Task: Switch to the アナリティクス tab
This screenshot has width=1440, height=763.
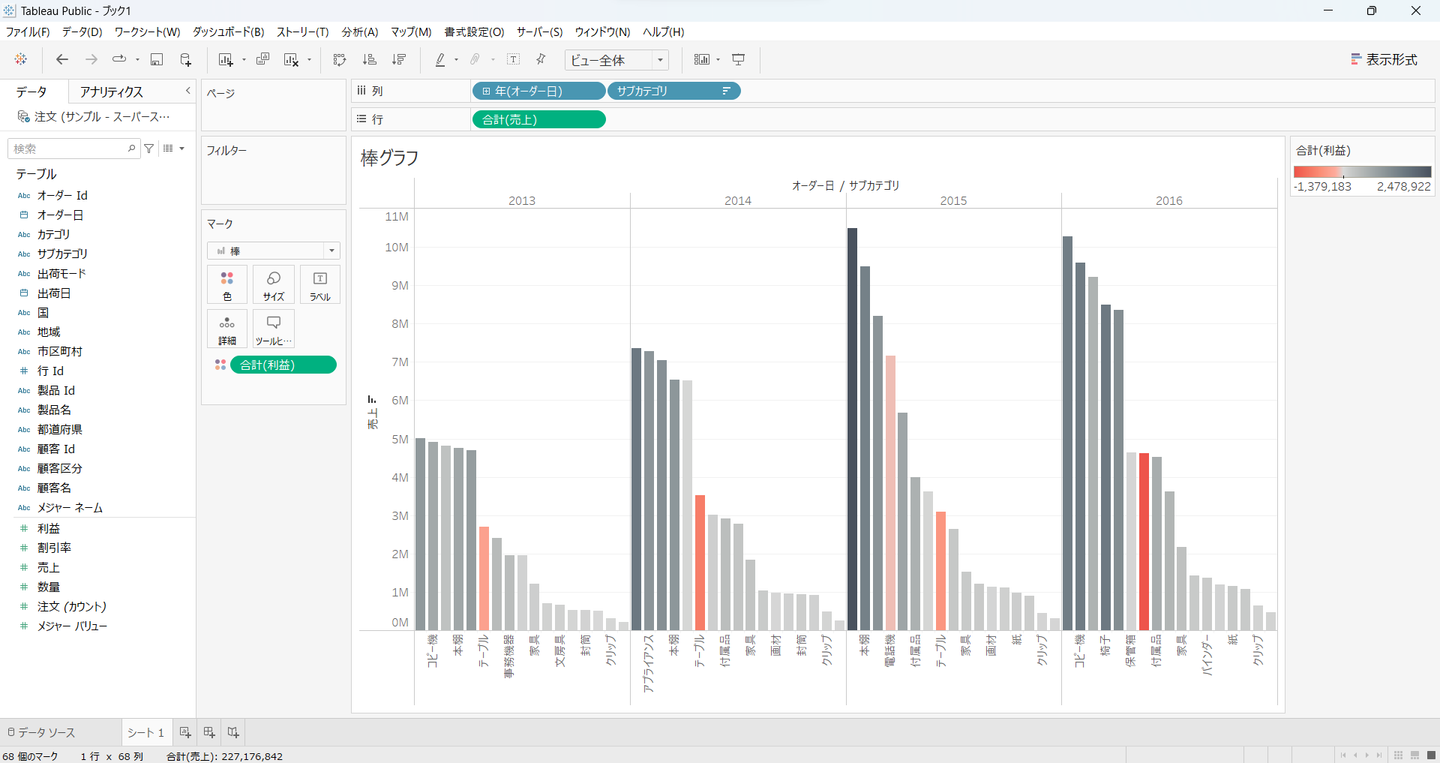Action: click(112, 92)
